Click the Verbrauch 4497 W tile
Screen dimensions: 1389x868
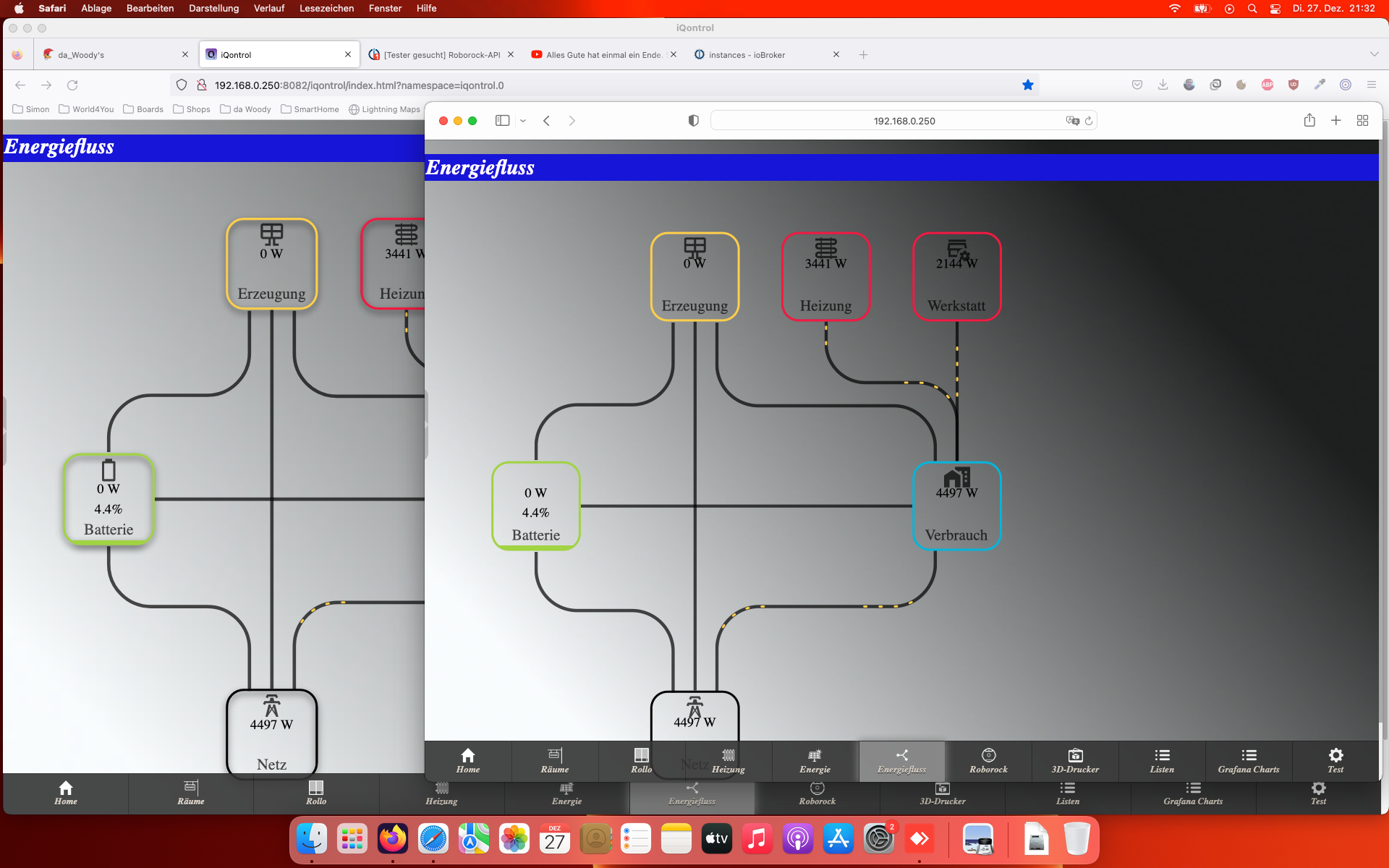(x=957, y=506)
